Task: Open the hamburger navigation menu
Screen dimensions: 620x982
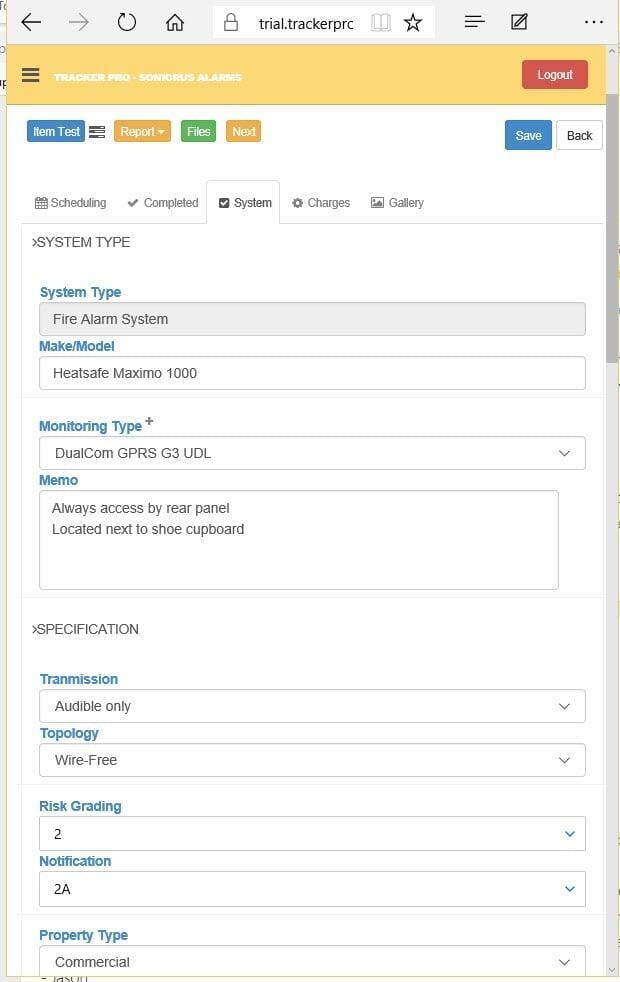Action: point(30,75)
